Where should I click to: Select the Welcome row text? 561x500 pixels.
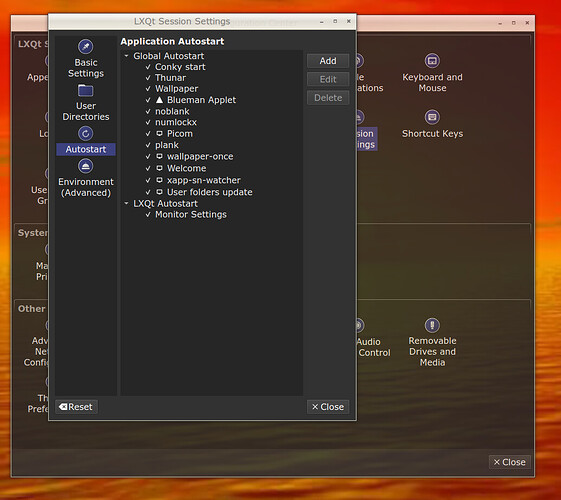coord(186,168)
